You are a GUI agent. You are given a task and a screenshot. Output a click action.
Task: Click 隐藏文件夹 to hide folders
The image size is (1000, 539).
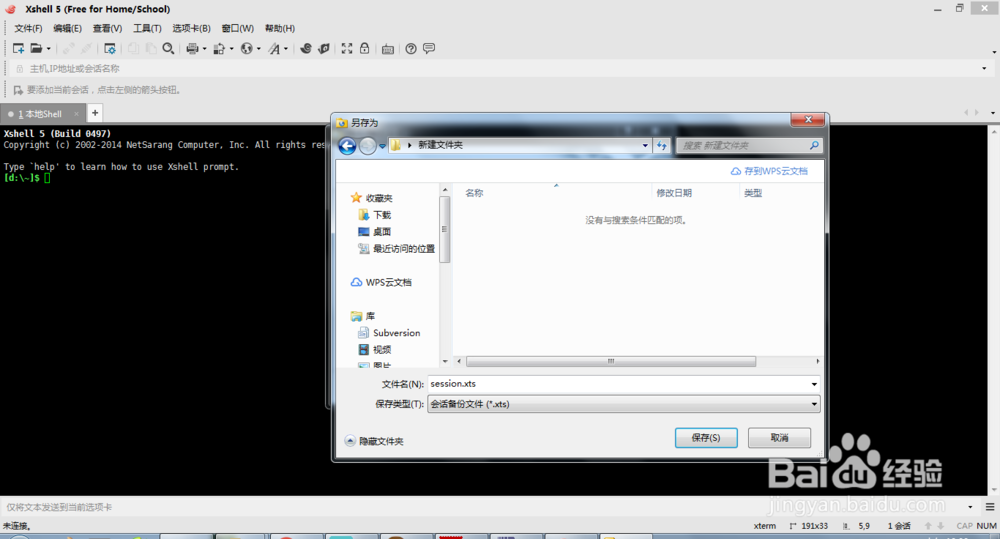click(374, 441)
